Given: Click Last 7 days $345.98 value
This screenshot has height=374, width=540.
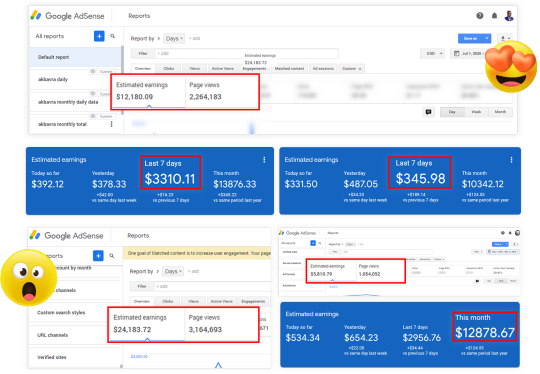Looking at the screenshot, I should point(420,178).
